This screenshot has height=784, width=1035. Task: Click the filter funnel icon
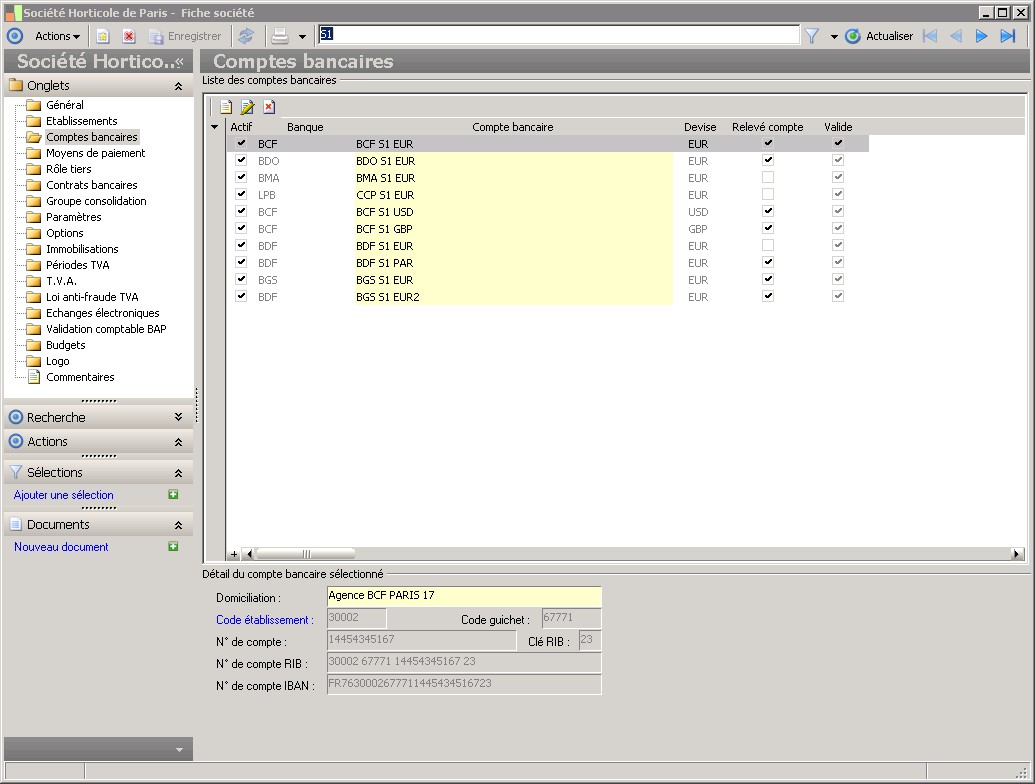coord(812,36)
